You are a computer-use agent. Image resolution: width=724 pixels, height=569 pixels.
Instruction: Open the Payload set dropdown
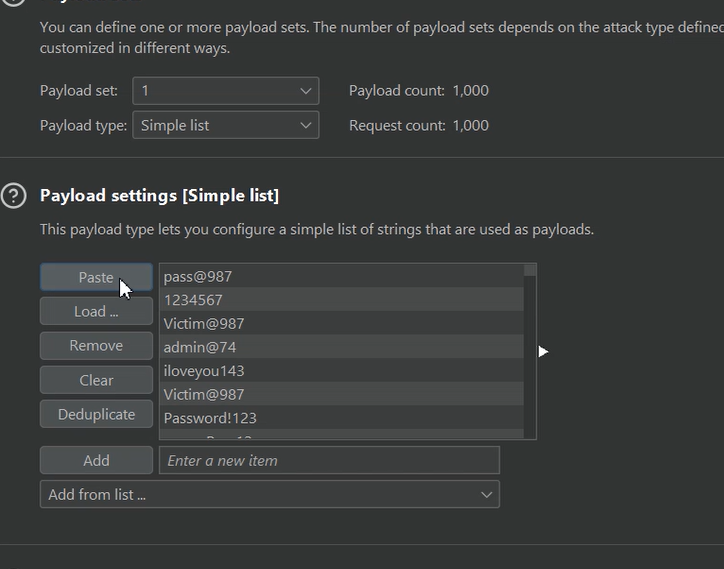click(x=226, y=91)
